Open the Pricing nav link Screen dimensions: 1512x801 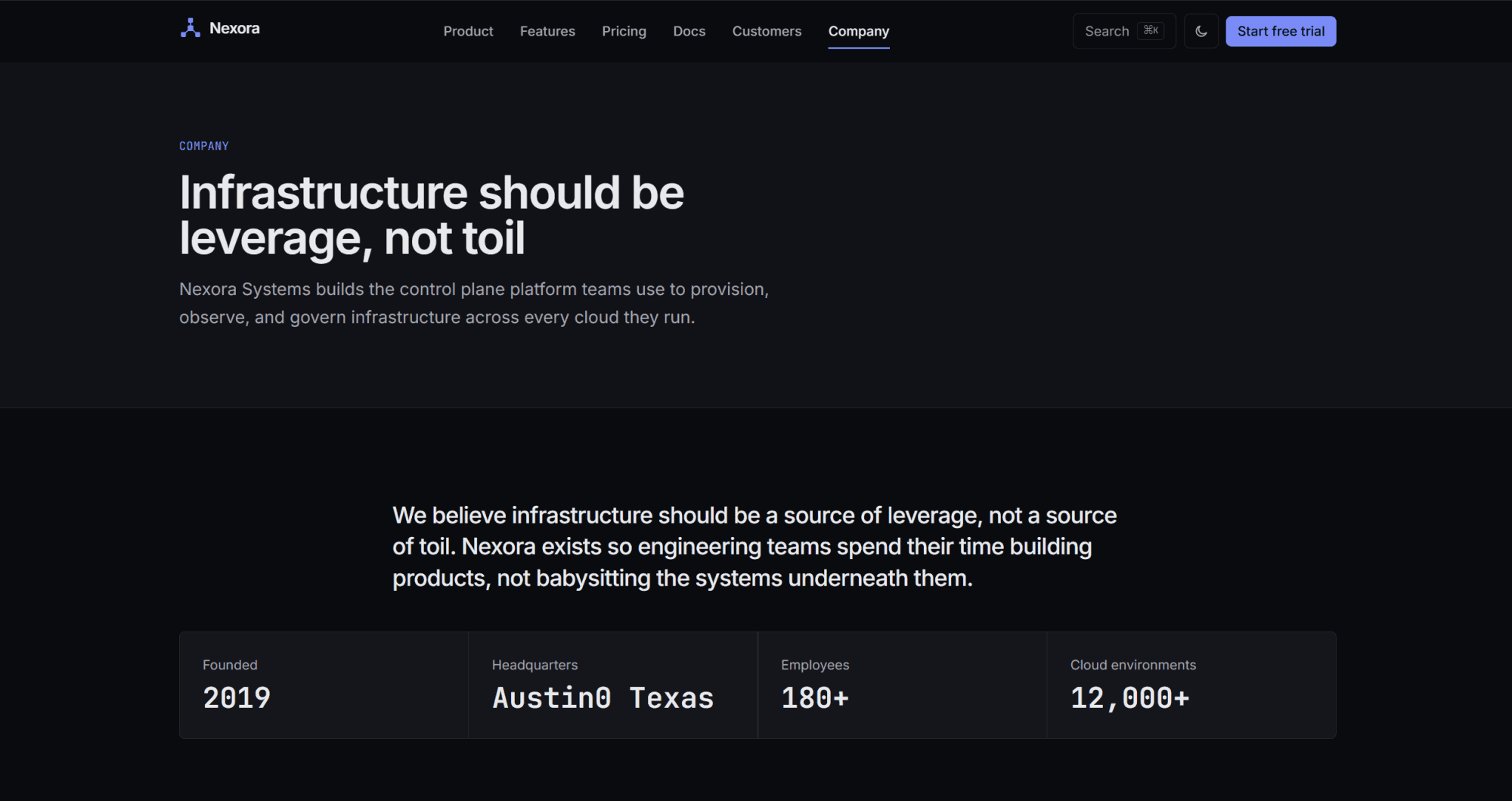coord(624,31)
